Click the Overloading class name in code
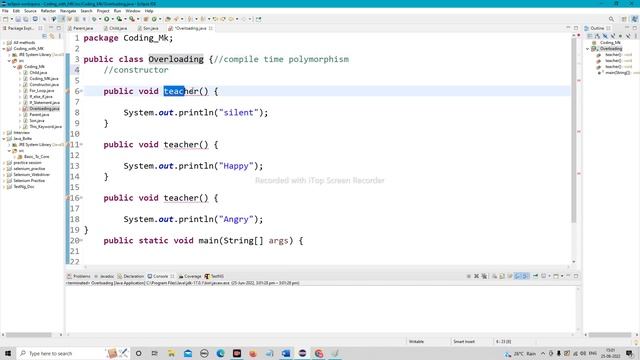Image resolution: width=640 pixels, height=360 pixels. (x=176, y=59)
